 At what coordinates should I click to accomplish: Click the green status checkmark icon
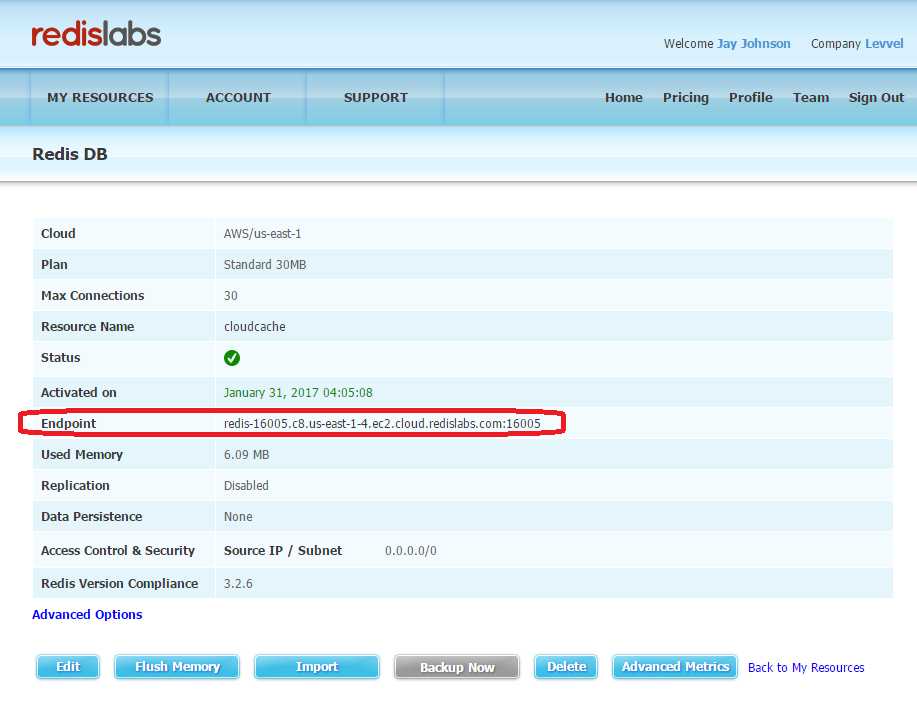[232, 358]
